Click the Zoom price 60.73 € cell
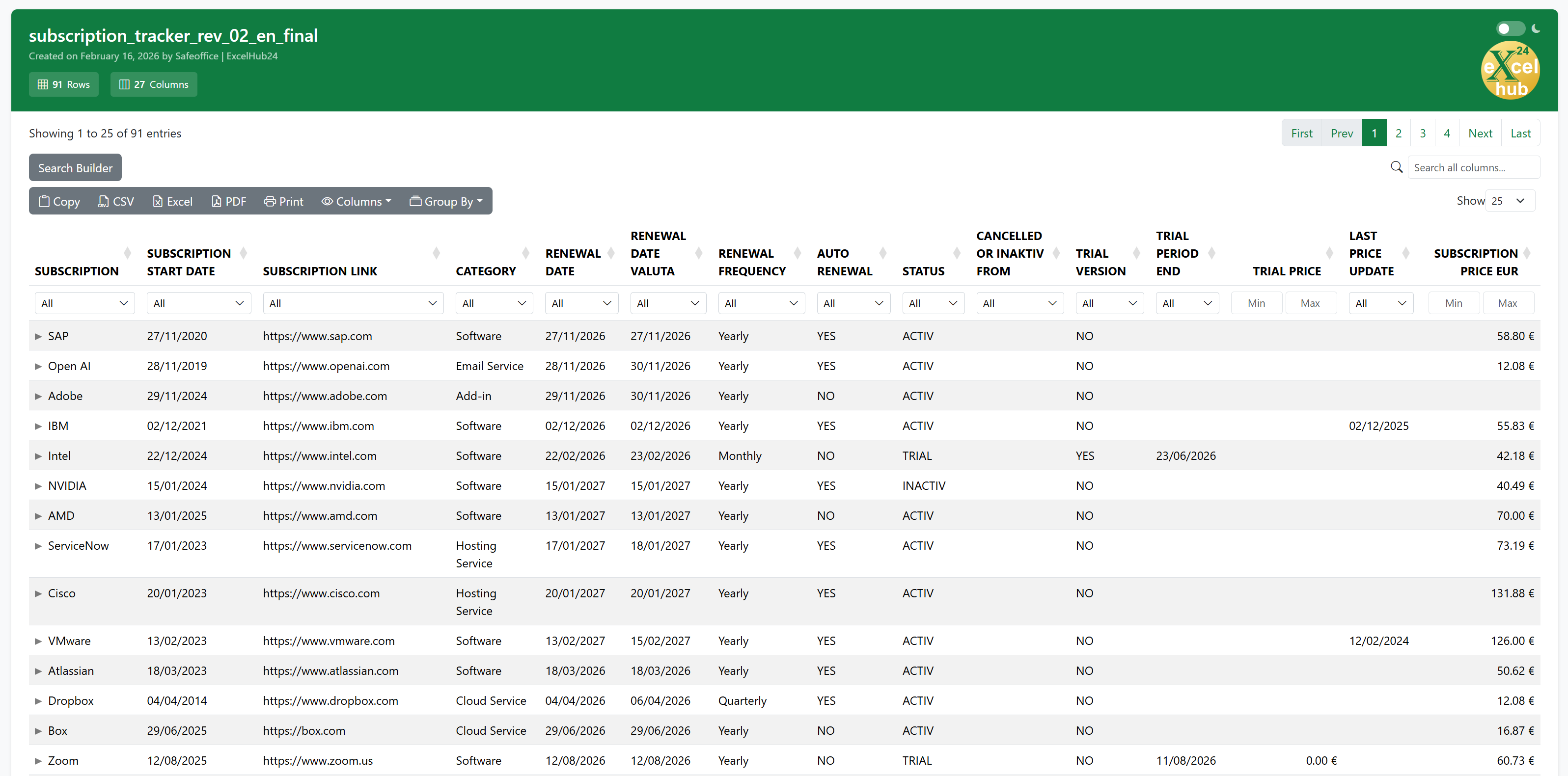The height and width of the screenshot is (776, 1568). pyautogui.click(x=1515, y=760)
